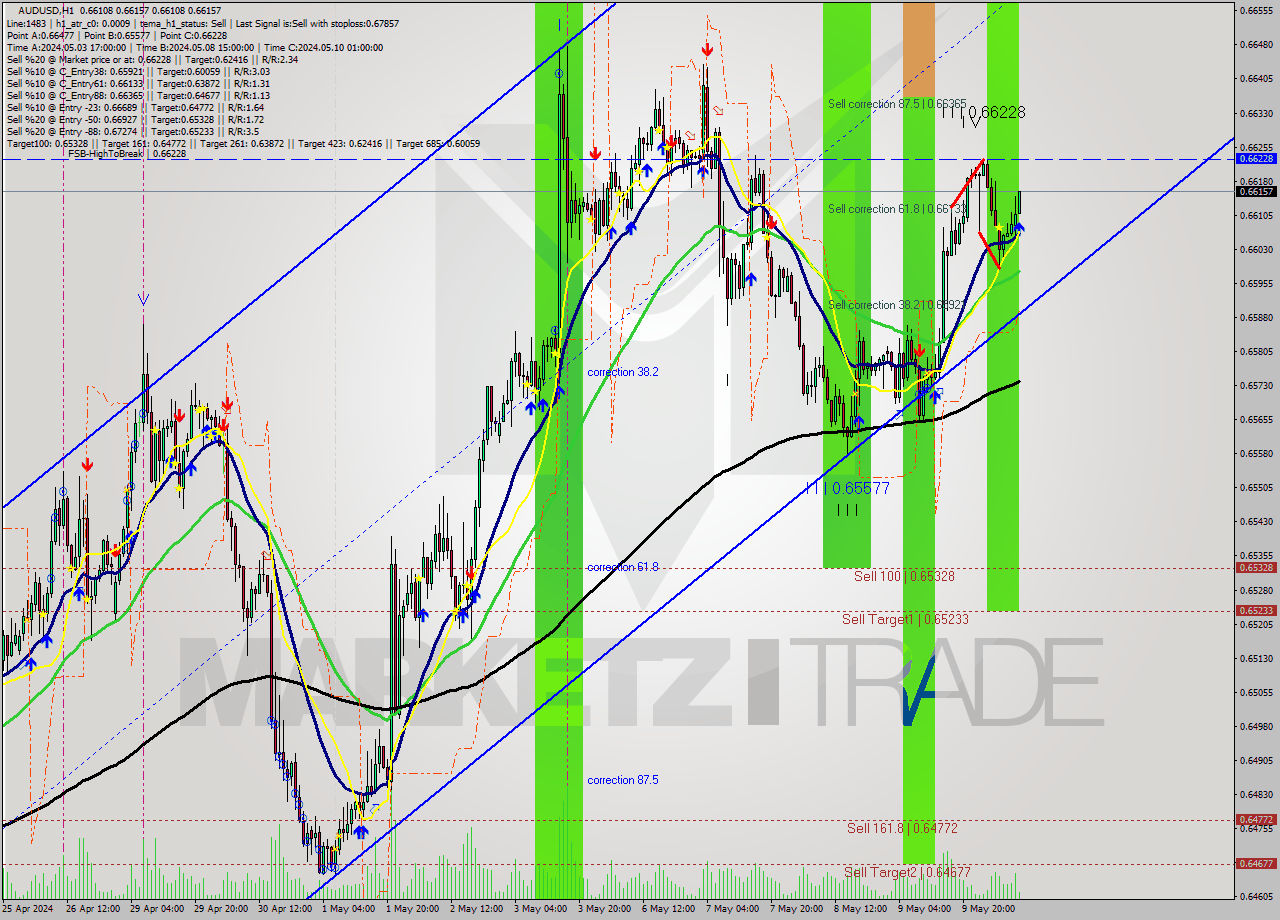Click the blue 'correction 38.2' label
Viewport: 1280px width, 920px height.
pyautogui.click(x=623, y=372)
